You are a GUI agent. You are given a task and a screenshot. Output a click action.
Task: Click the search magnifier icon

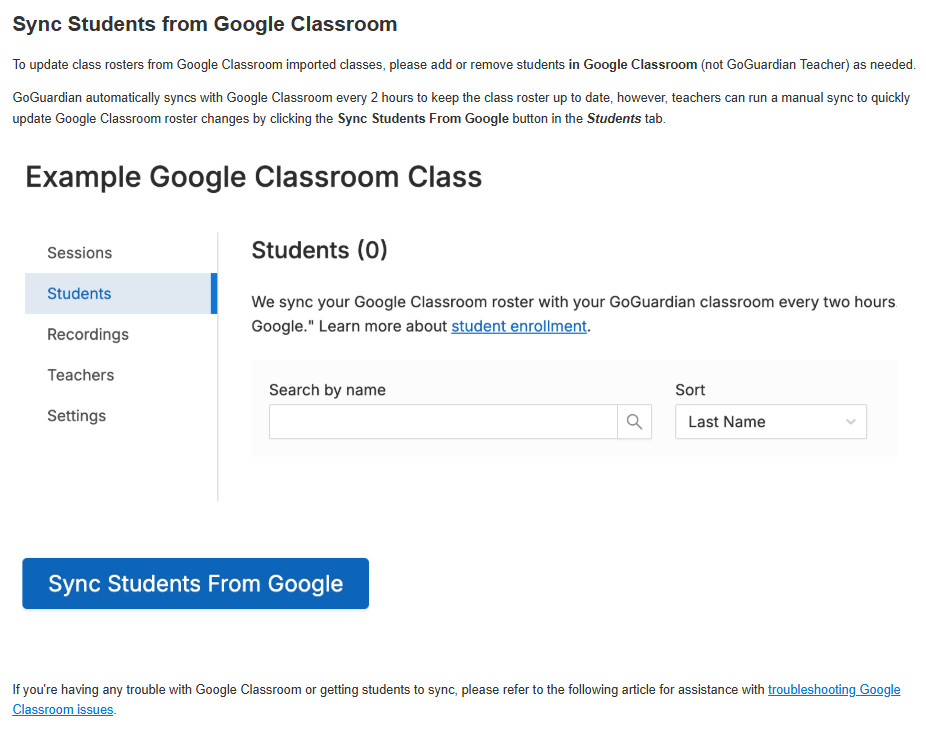click(634, 422)
